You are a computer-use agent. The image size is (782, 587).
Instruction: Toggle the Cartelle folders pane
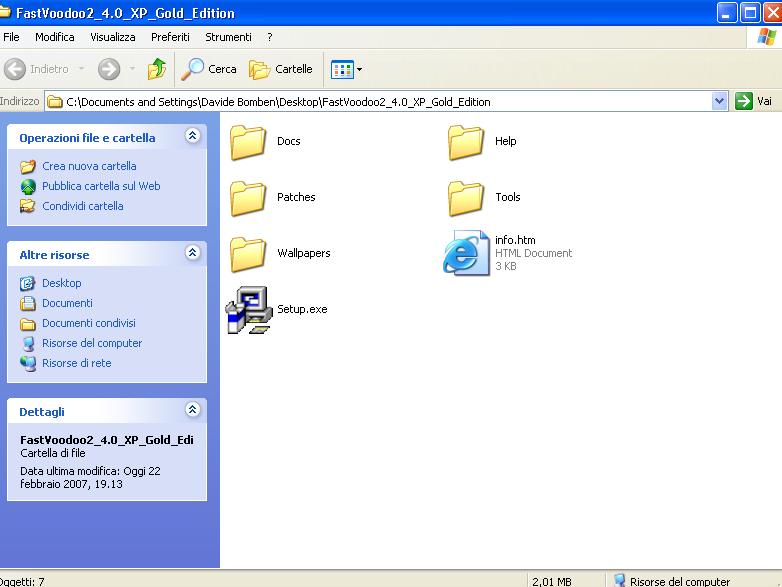(281, 69)
